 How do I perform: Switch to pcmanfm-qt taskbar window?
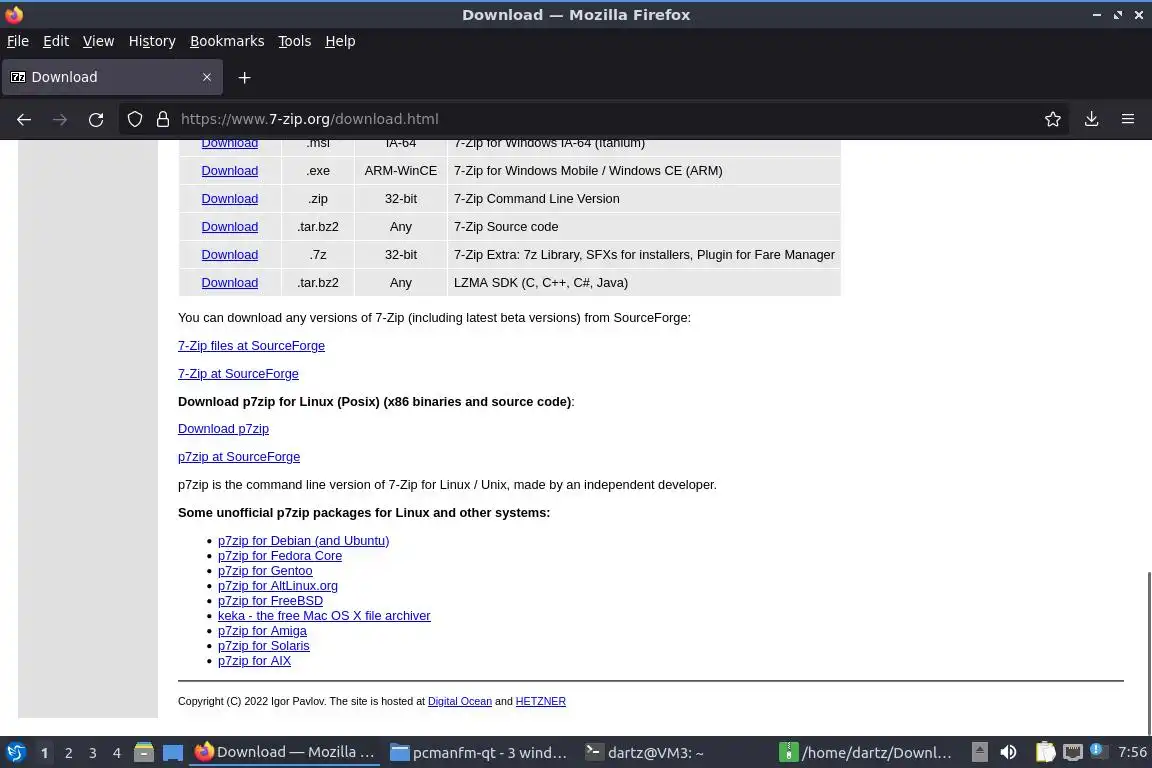478,752
